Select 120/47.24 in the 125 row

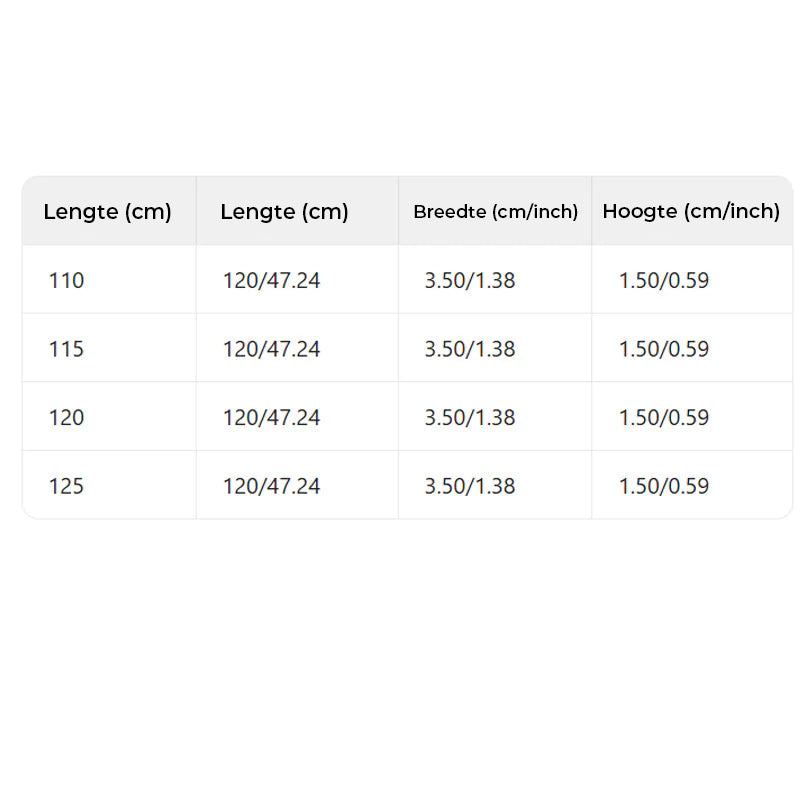[271, 486]
